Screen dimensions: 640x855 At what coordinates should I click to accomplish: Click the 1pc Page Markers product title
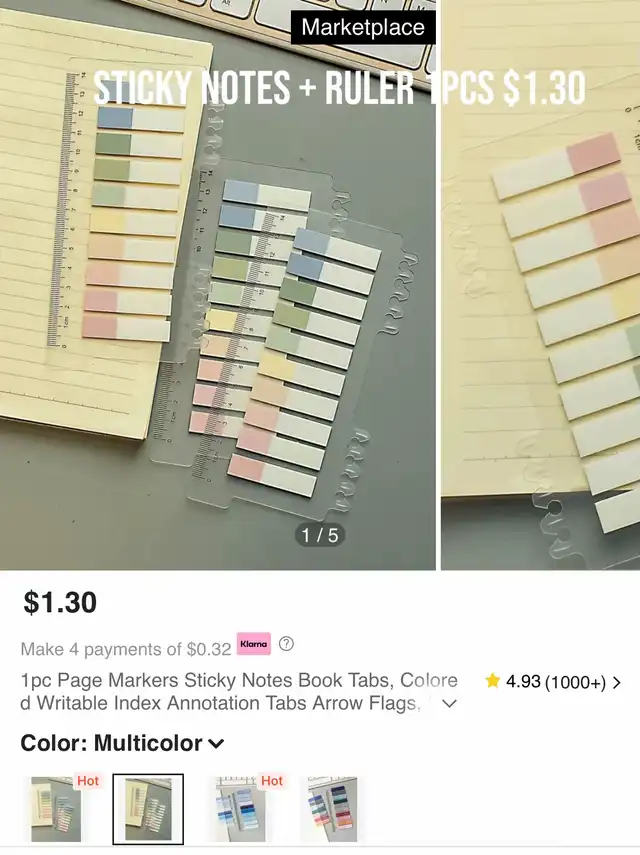pos(239,691)
